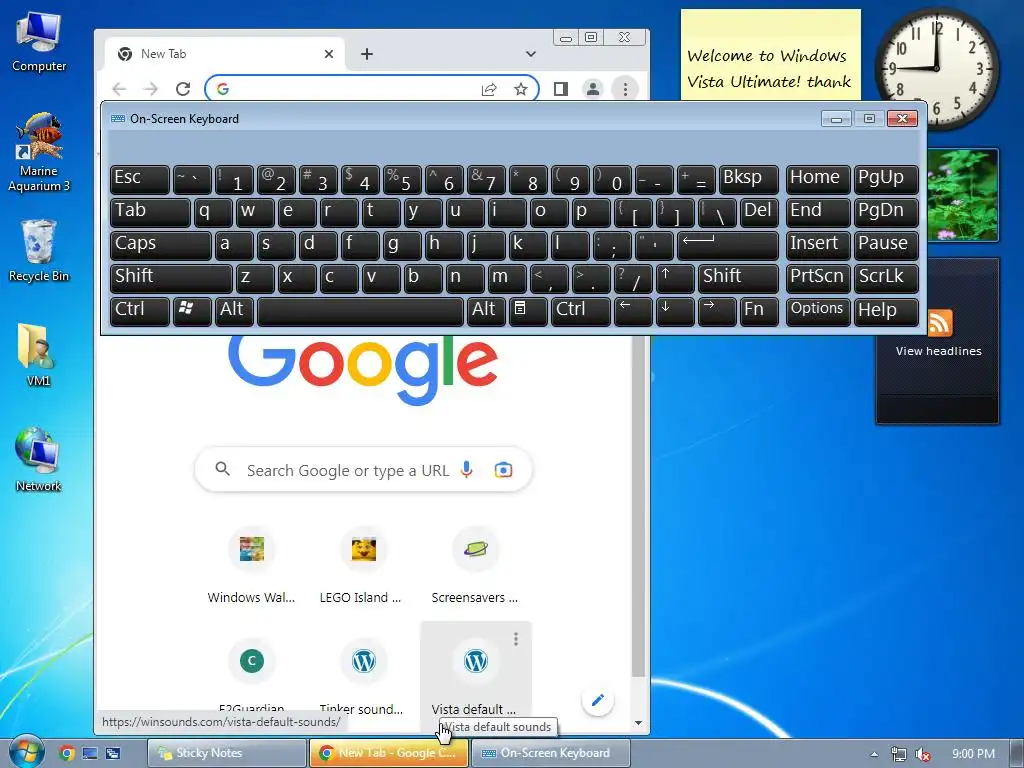Open the Computer desktop icon
The image size is (1024, 768).
[39, 42]
